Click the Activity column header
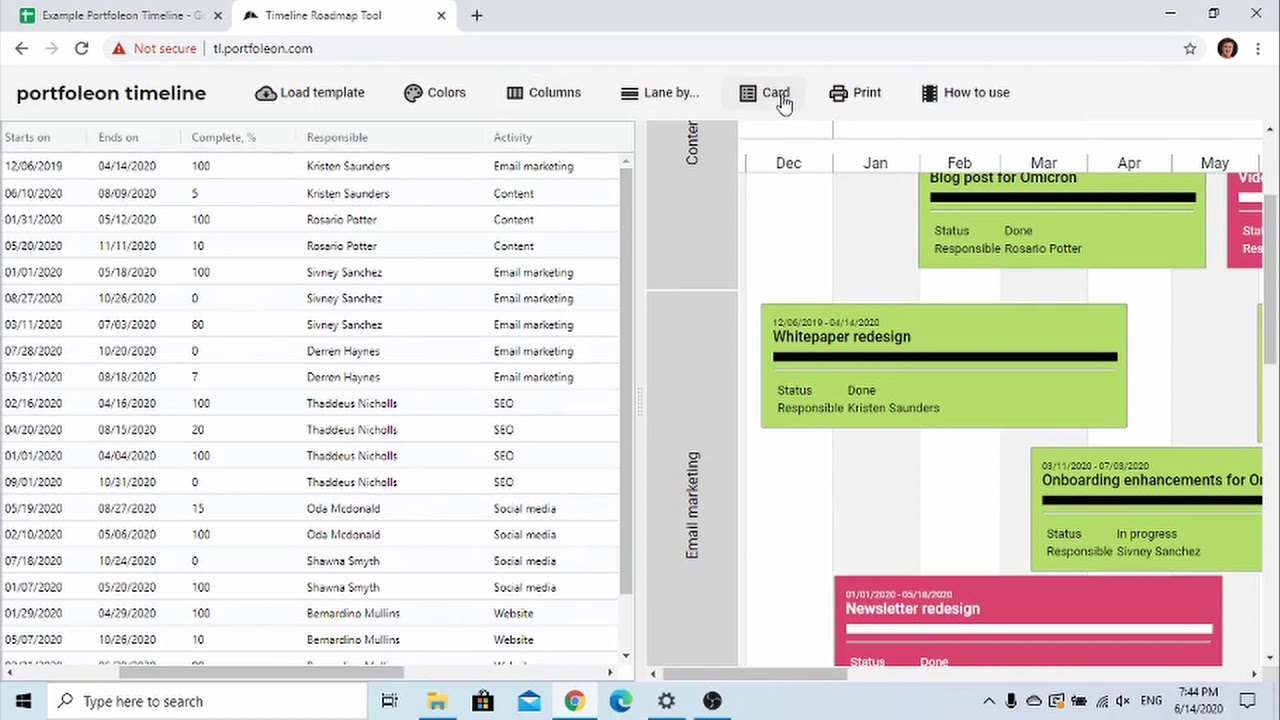1280x720 pixels. pos(512,137)
